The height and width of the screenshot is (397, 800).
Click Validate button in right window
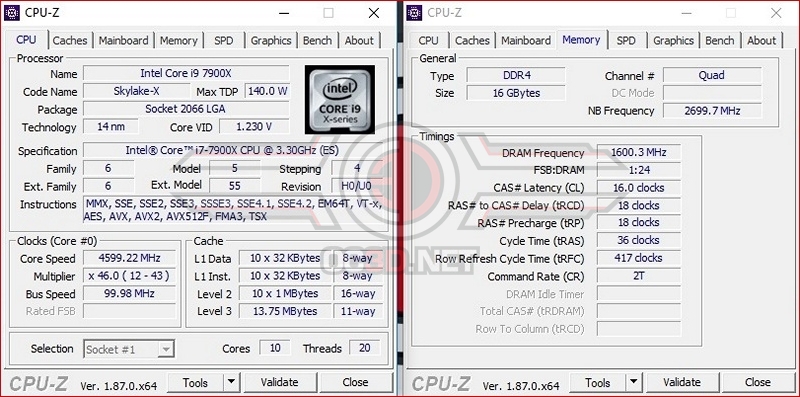click(682, 382)
